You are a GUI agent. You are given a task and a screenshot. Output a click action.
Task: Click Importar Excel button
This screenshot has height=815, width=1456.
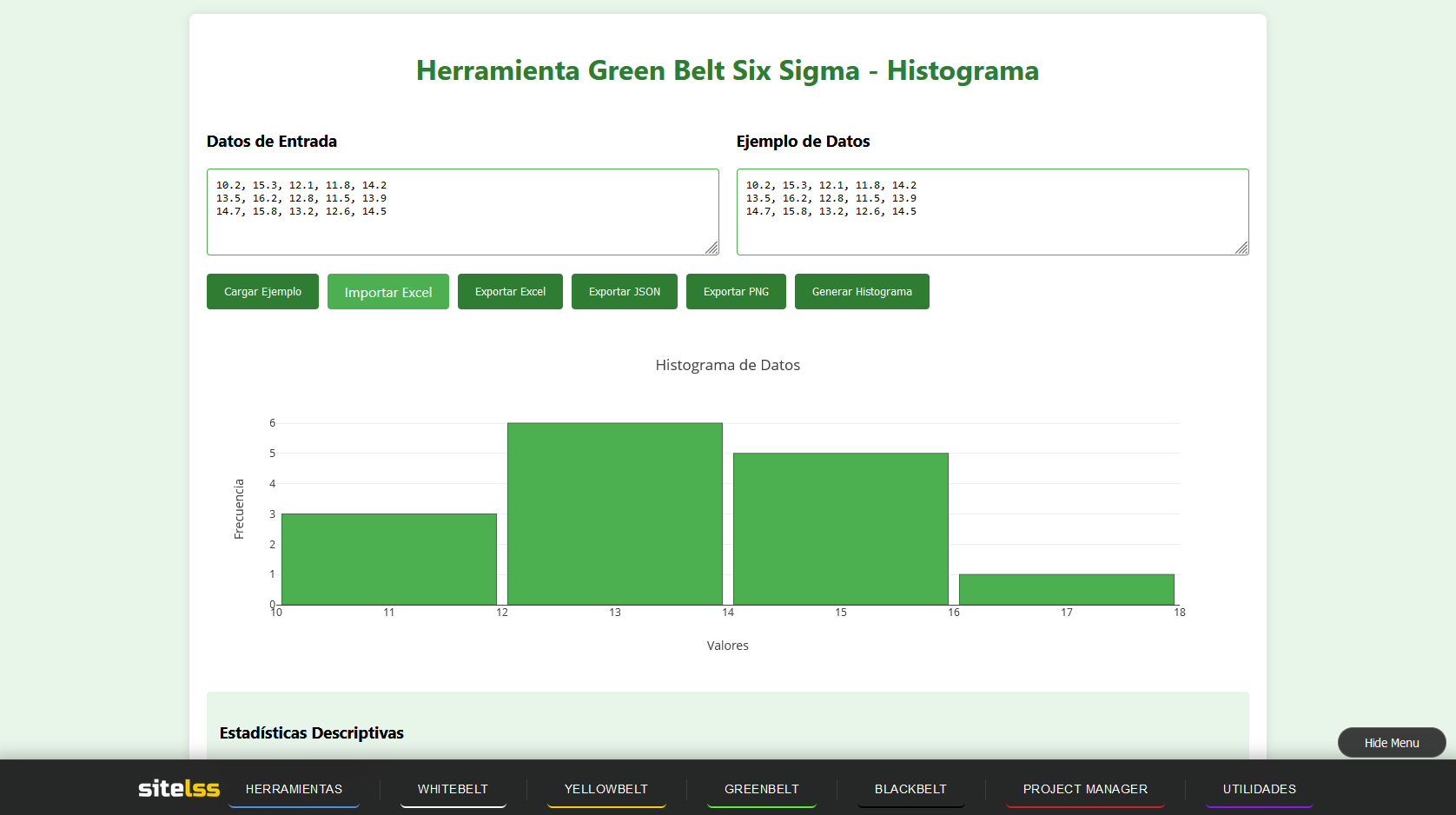pyautogui.click(x=387, y=292)
